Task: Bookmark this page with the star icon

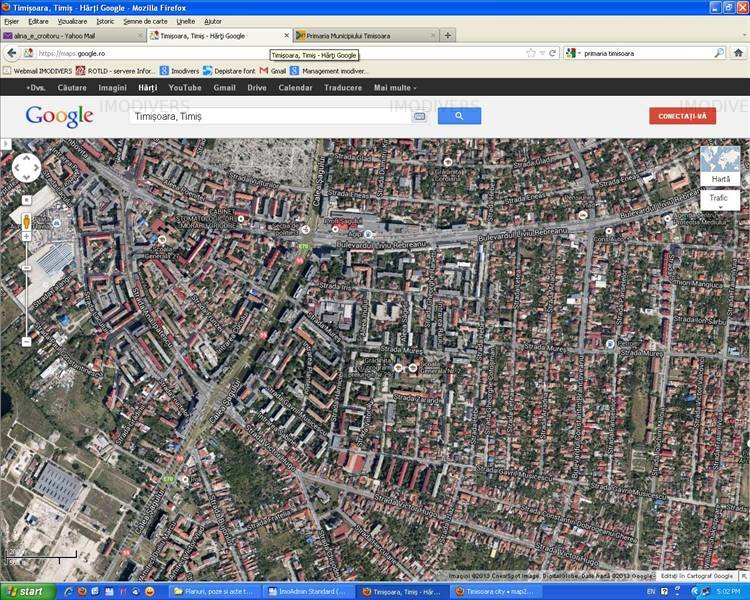Action: pos(531,53)
